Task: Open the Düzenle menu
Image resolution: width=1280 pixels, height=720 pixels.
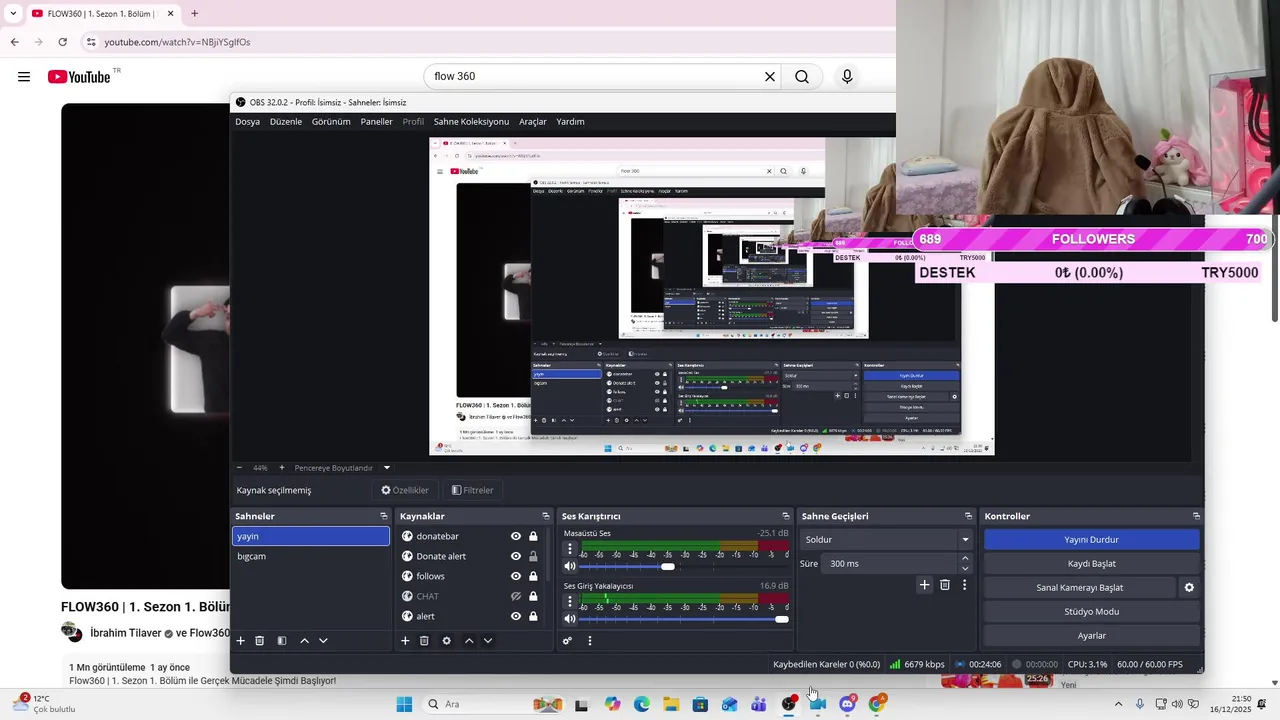Action: tap(286, 122)
